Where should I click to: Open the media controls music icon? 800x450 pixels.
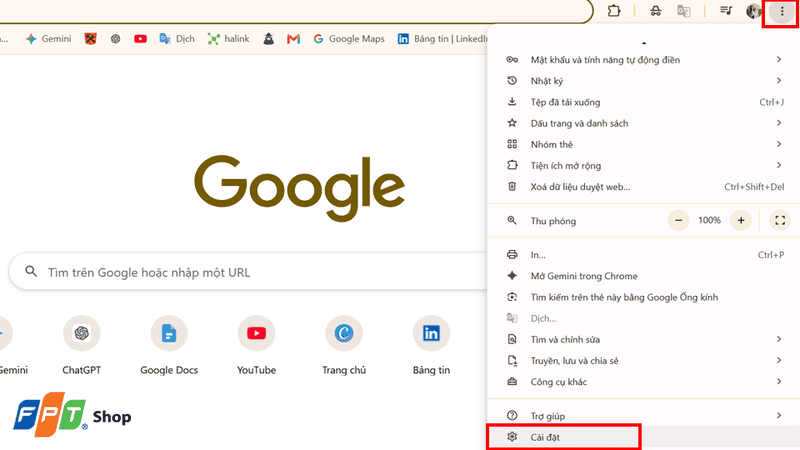726,11
